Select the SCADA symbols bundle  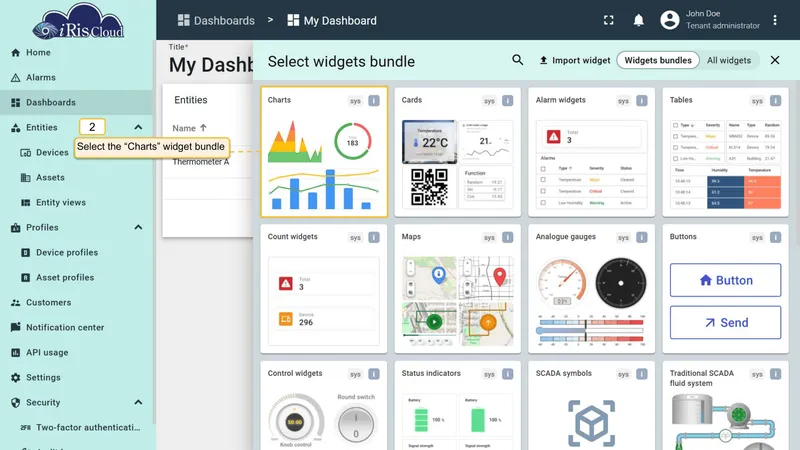pos(591,406)
